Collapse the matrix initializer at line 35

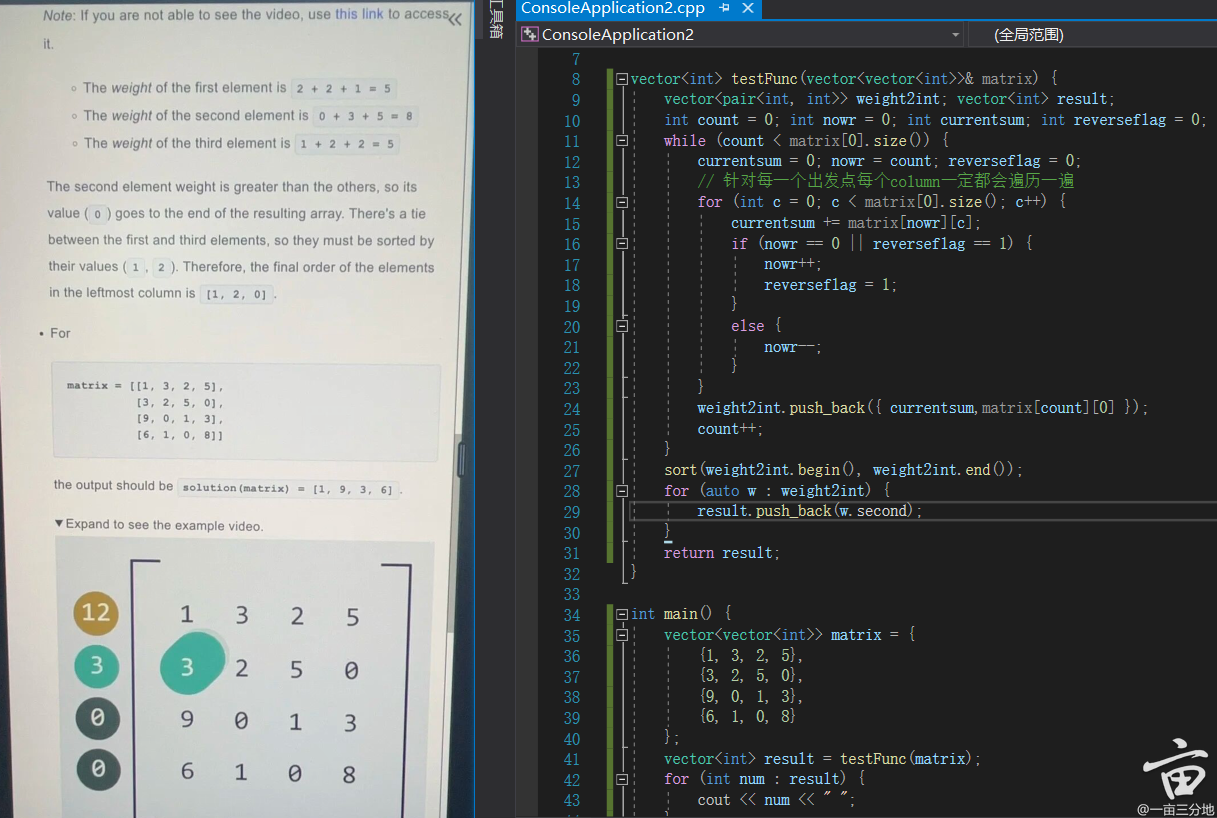[x=622, y=635]
